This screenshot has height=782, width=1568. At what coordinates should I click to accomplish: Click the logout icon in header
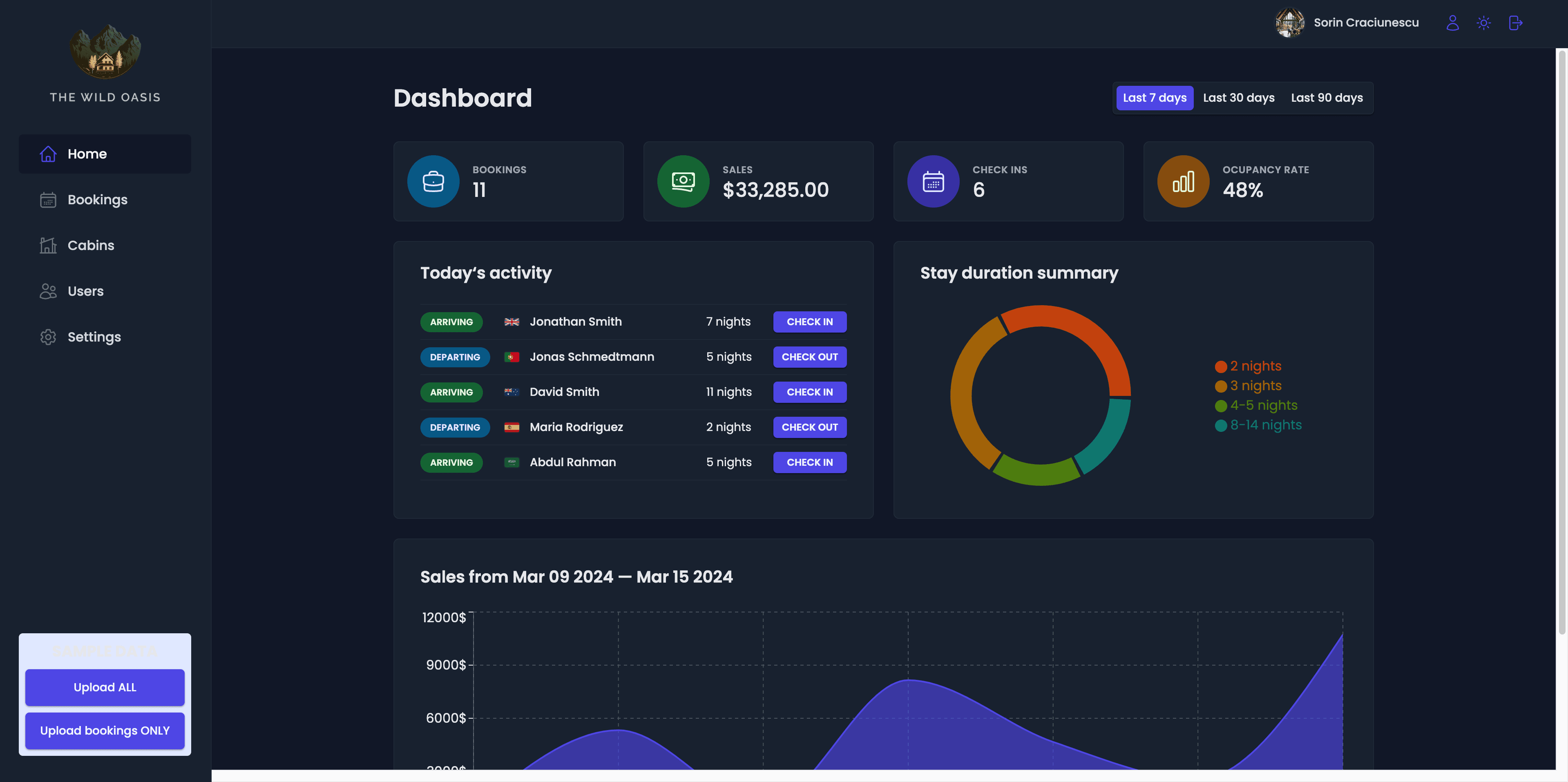1515,22
